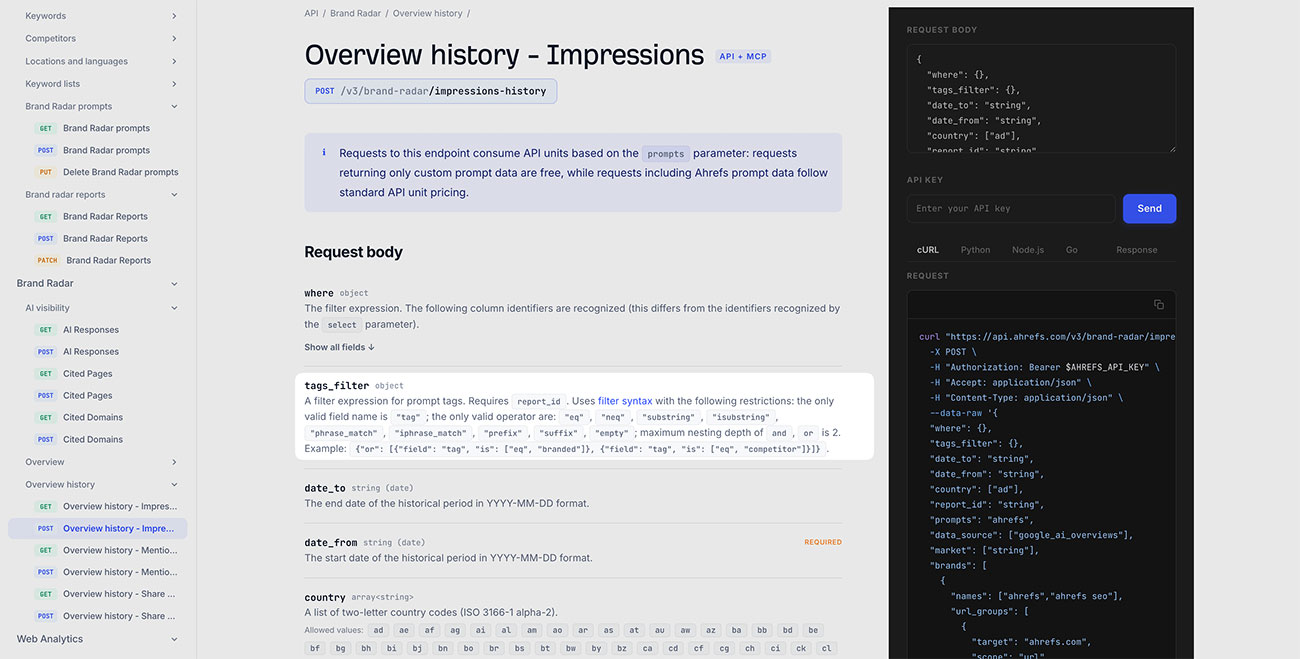1300x659 pixels.
Task: Click inside the request body editor
Action: pyautogui.click(x=1041, y=98)
